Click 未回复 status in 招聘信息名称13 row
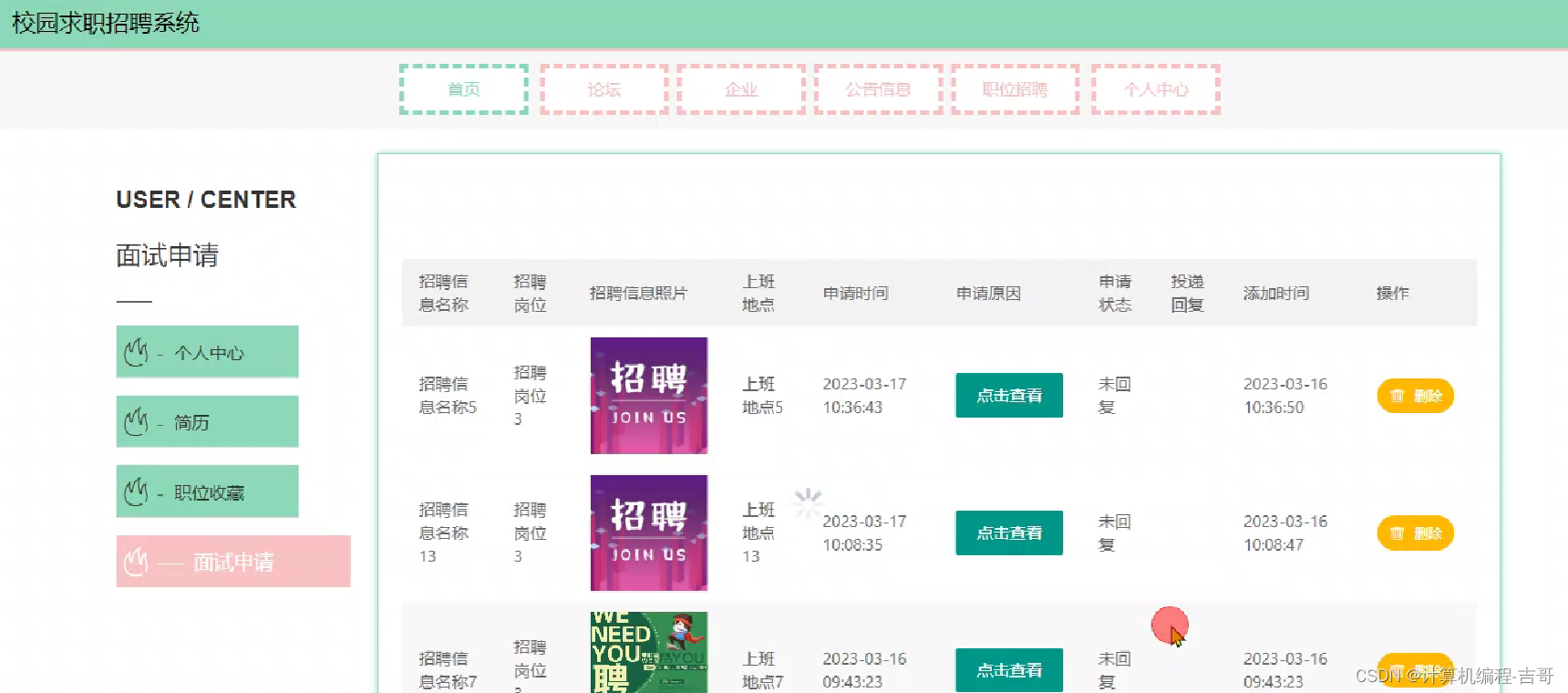Screen dimensions: 1568x693 click(x=1115, y=533)
